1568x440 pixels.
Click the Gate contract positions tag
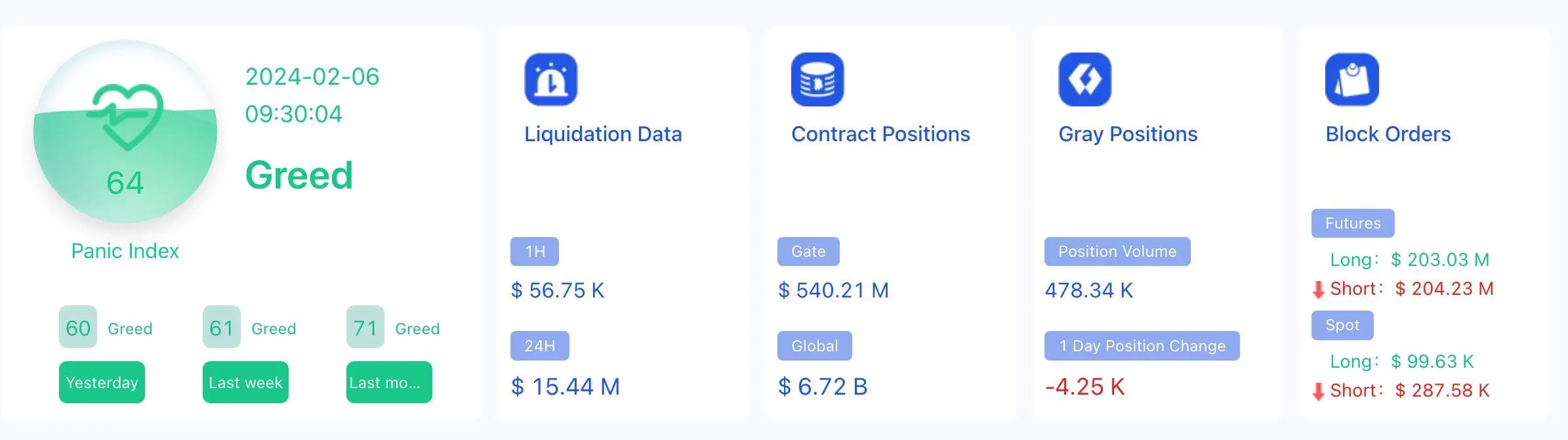(x=808, y=252)
